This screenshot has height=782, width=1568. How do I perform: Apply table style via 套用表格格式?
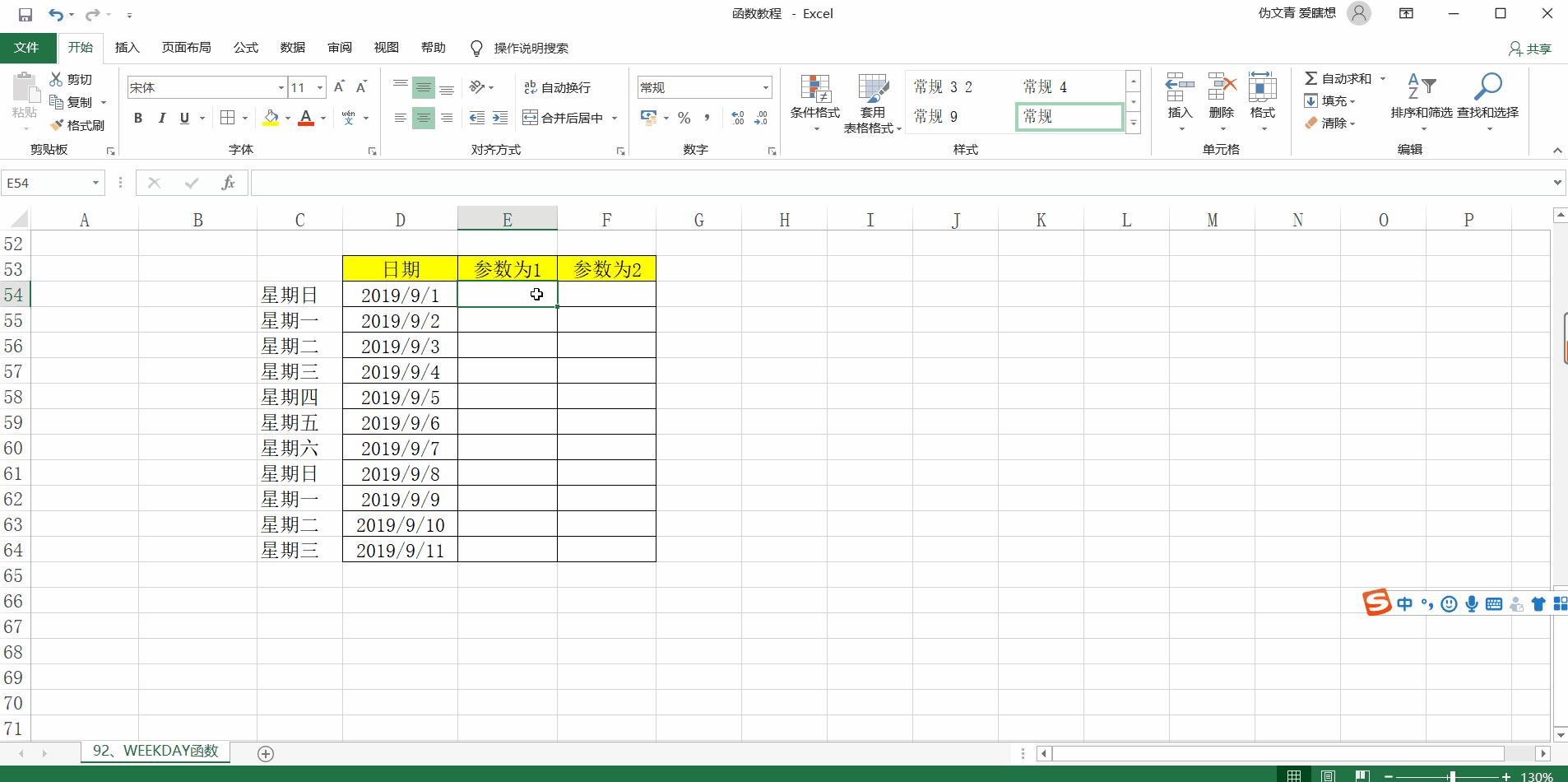coord(871,100)
